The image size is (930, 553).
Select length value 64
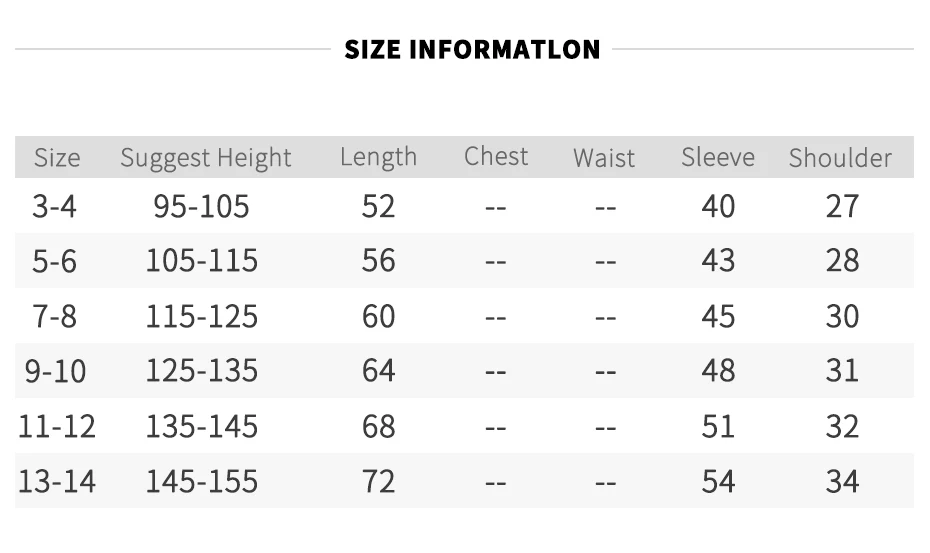click(x=378, y=371)
